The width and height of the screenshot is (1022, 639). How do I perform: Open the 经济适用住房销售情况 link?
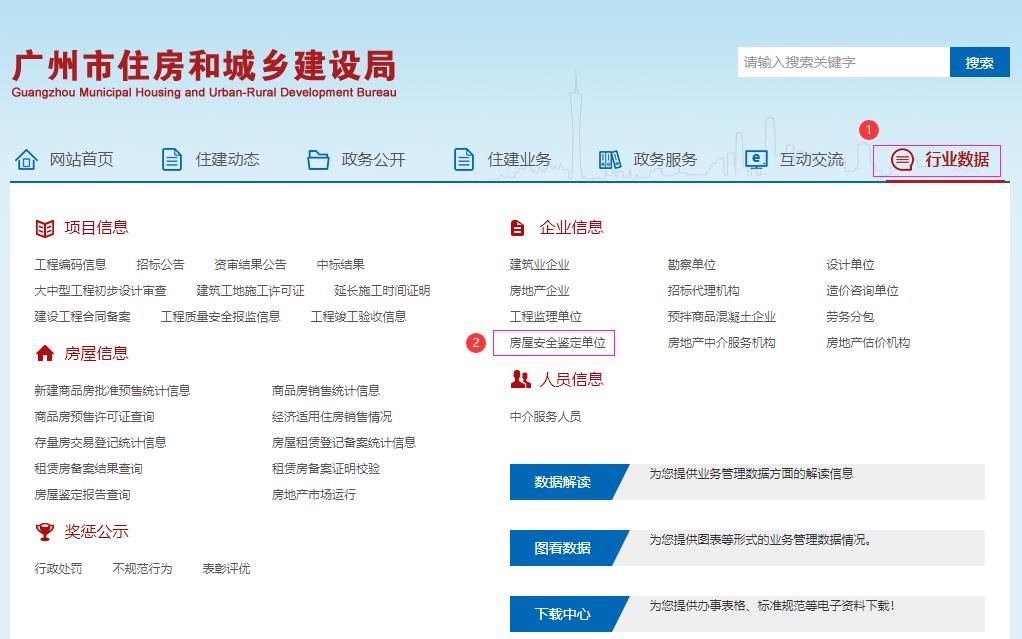click(x=332, y=417)
